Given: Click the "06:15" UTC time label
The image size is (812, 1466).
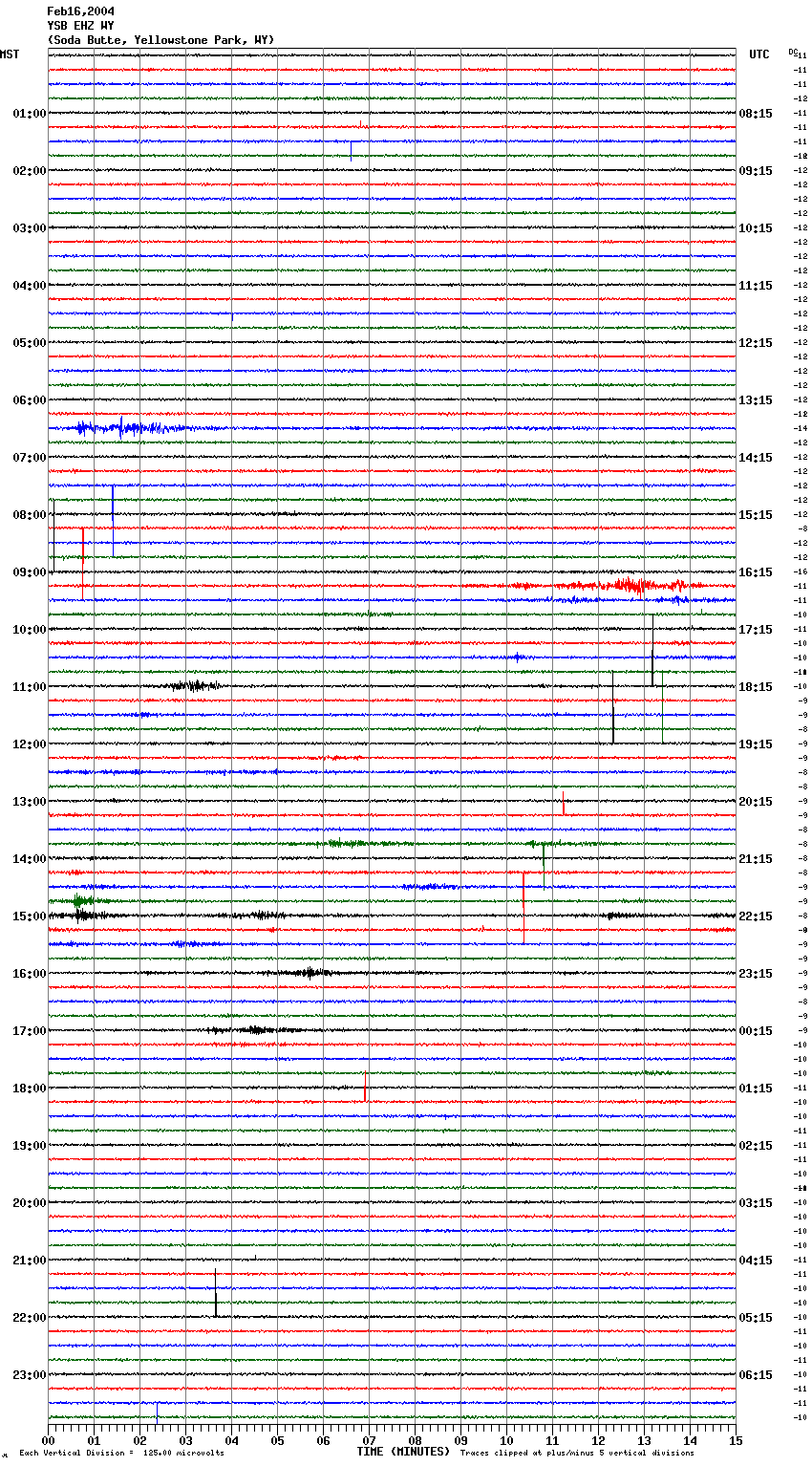Looking at the screenshot, I should [x=756, y=1375].
